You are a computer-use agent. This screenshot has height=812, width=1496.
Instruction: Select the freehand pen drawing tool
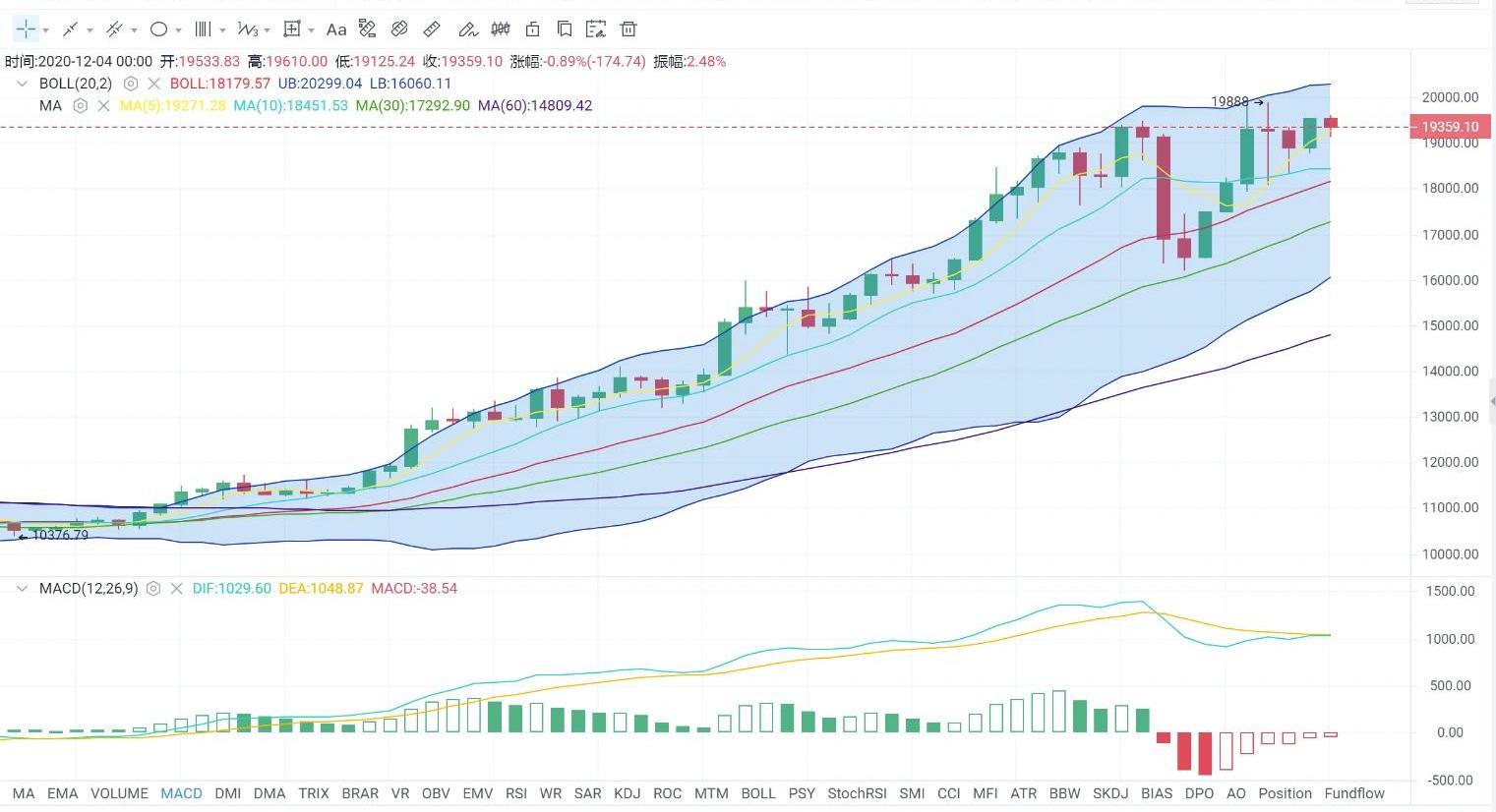[468, 29]
